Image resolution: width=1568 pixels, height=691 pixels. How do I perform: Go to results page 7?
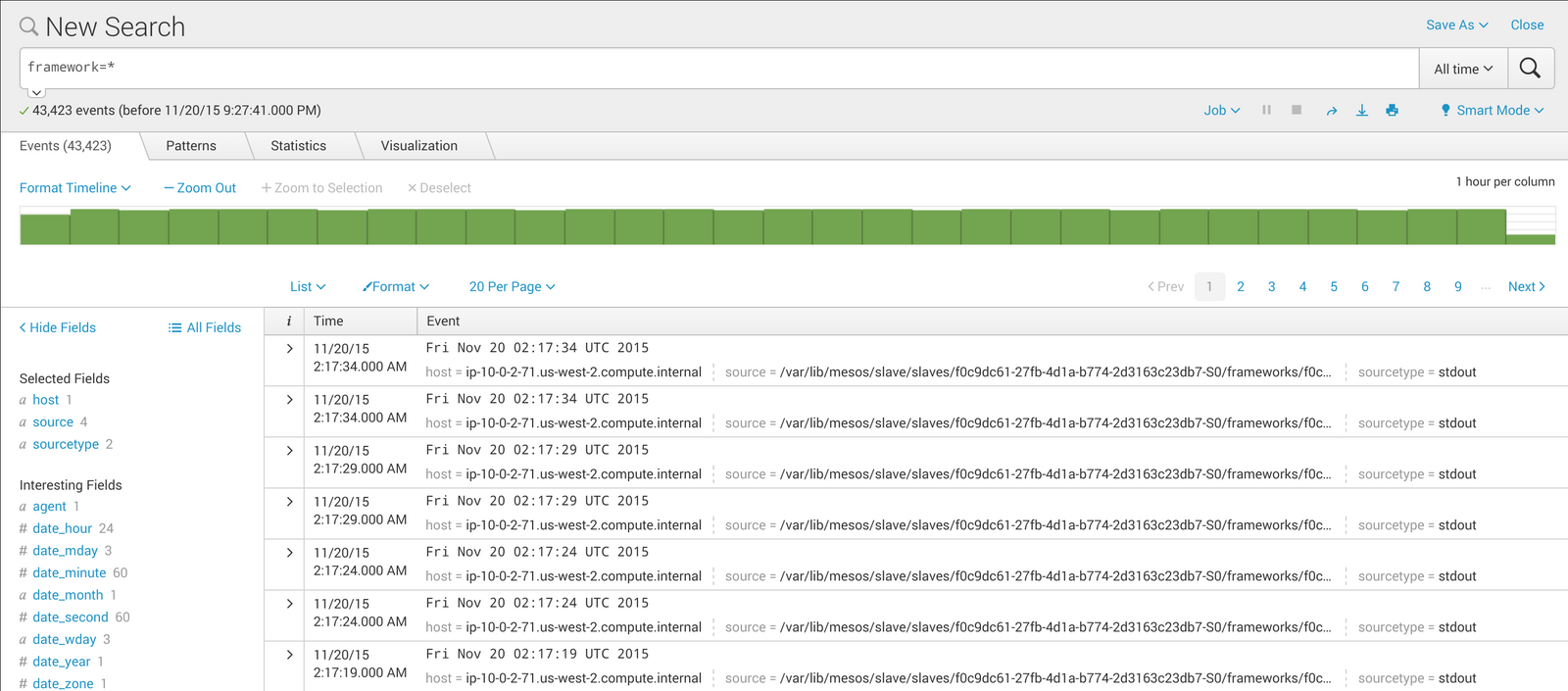pyautogui.click(x=1396, y=287)
